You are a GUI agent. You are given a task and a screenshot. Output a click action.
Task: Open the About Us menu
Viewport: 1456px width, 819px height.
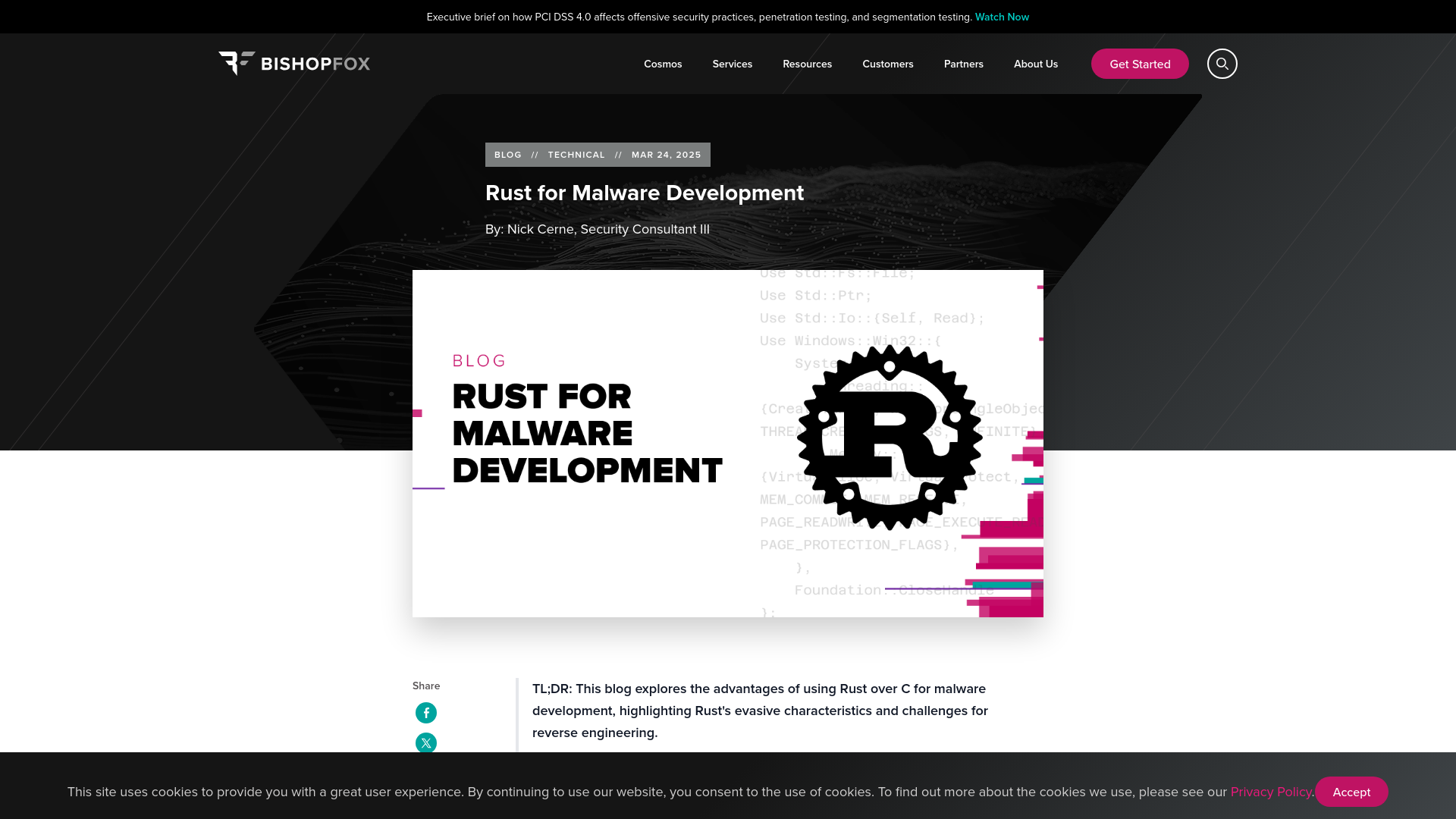tap(1036, 64)
